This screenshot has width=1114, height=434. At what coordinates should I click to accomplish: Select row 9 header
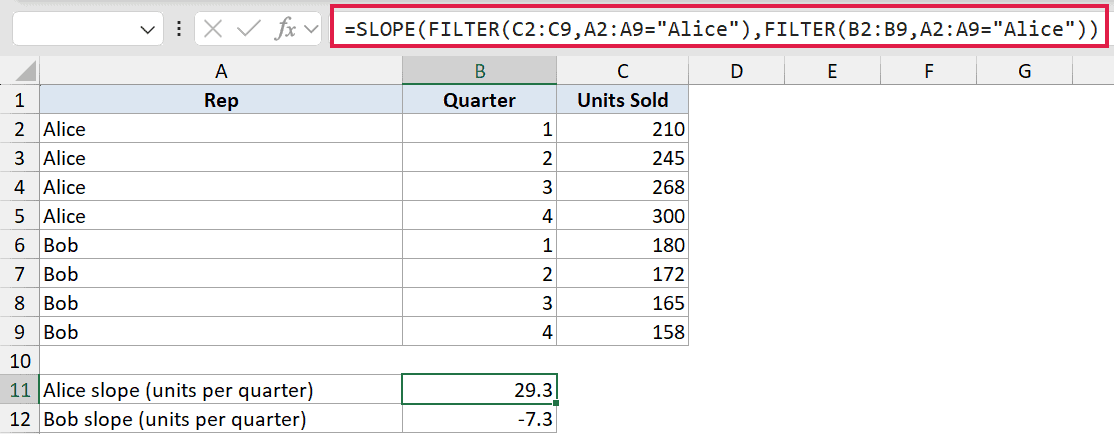pos(19,331)
